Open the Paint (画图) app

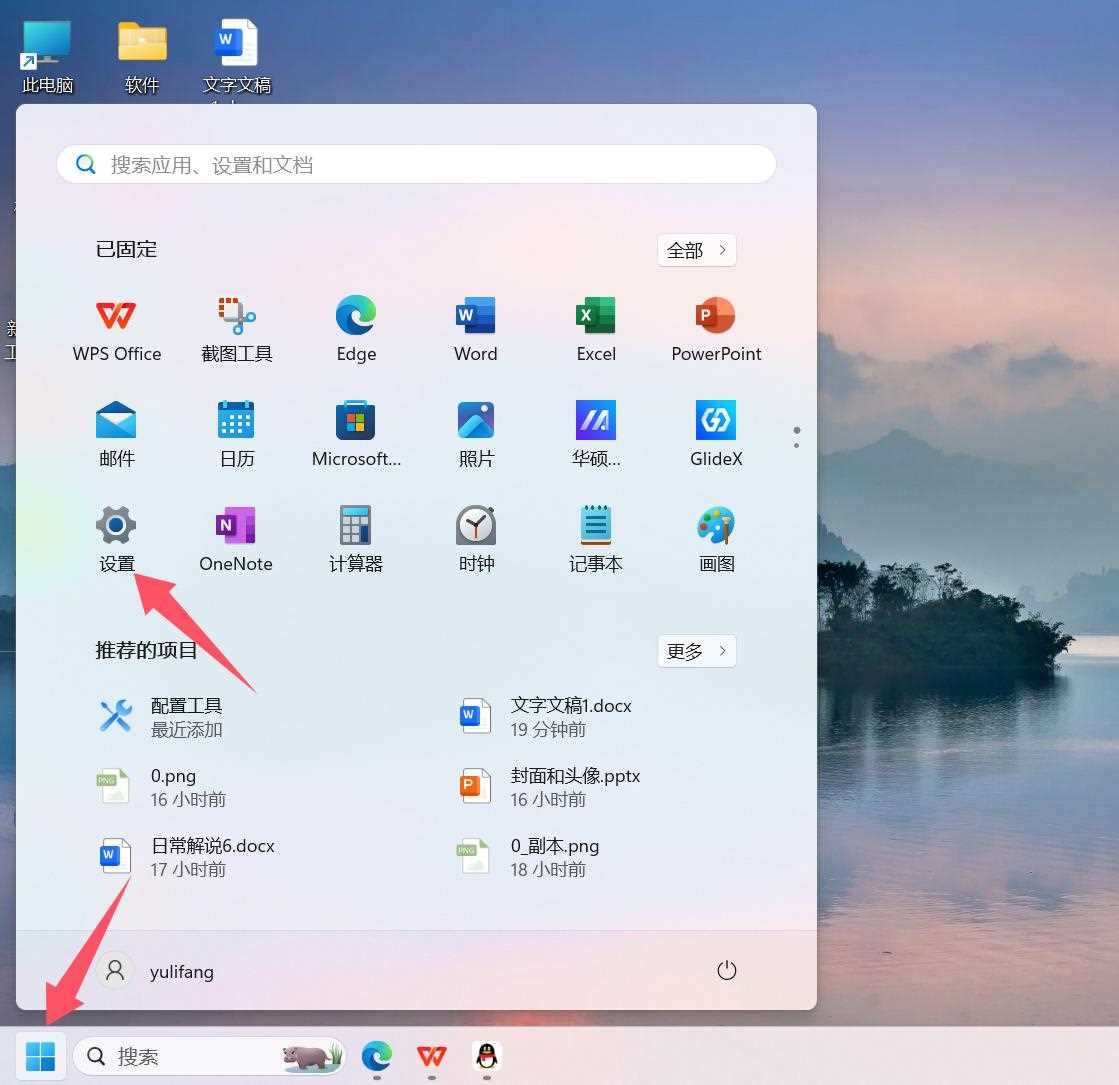(x=716, y=538)
